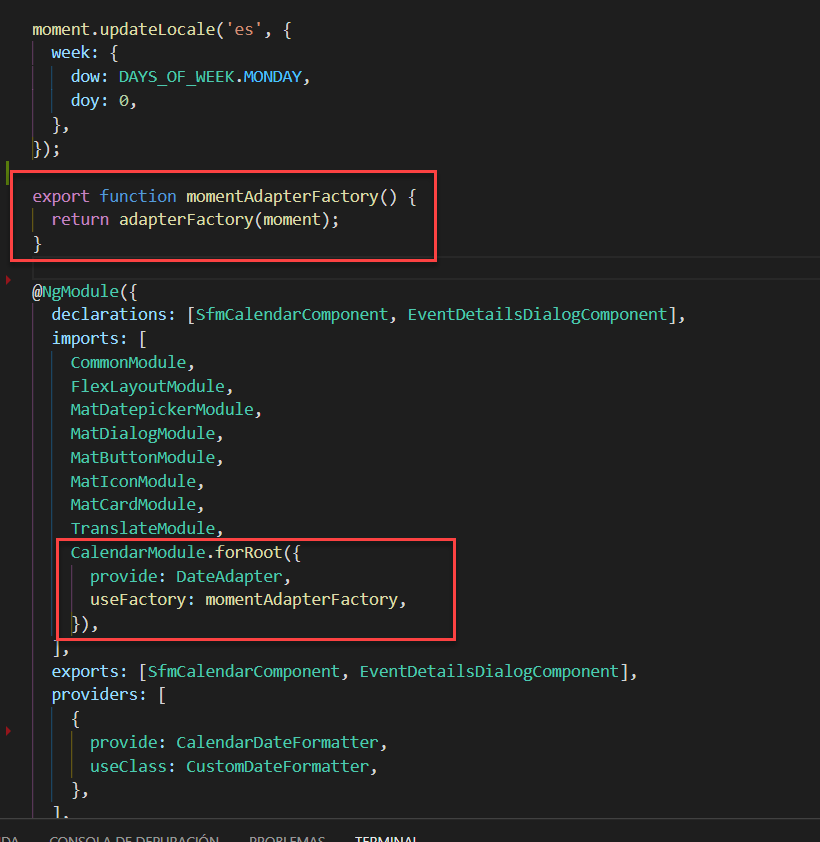This screenshot has width=820, height=842.
Task: Click the red gutter marker near the providers block
Action: pos(7,730)
